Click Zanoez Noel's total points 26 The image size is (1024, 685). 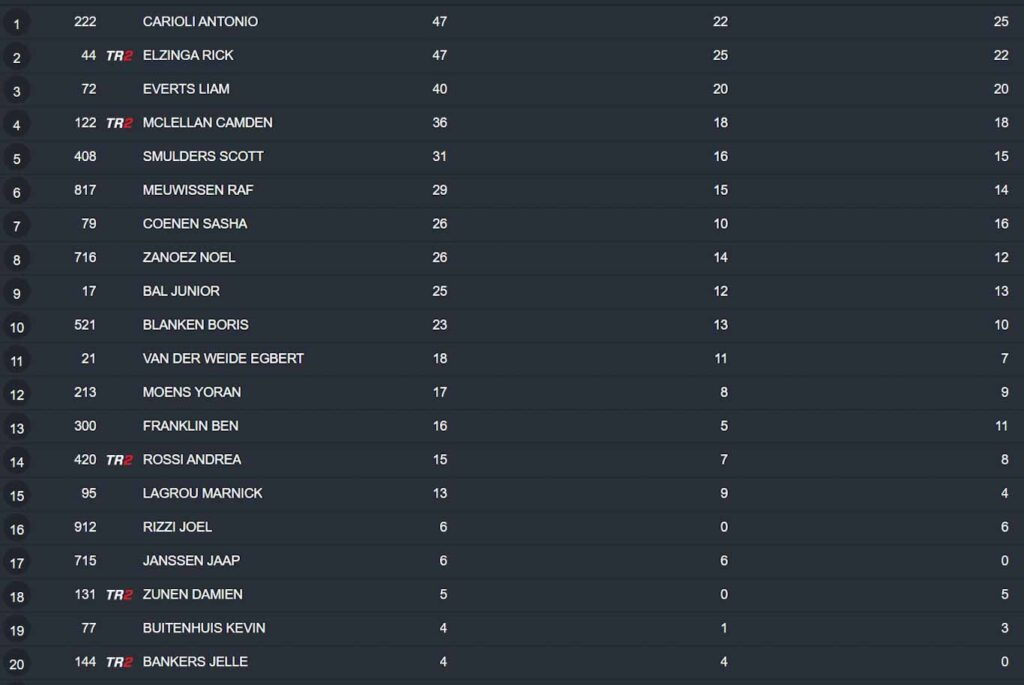coord(439,257)
